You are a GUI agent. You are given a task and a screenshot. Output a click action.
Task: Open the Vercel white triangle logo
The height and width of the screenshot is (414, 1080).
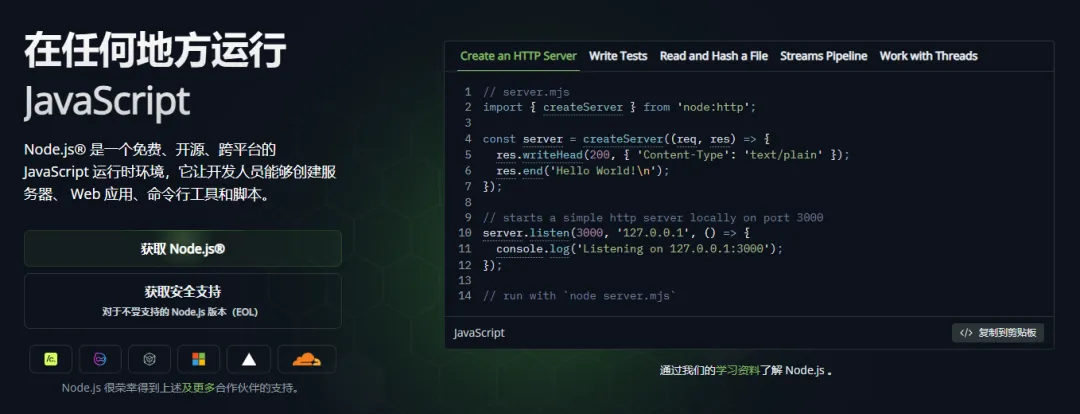[x=249, y=359]
